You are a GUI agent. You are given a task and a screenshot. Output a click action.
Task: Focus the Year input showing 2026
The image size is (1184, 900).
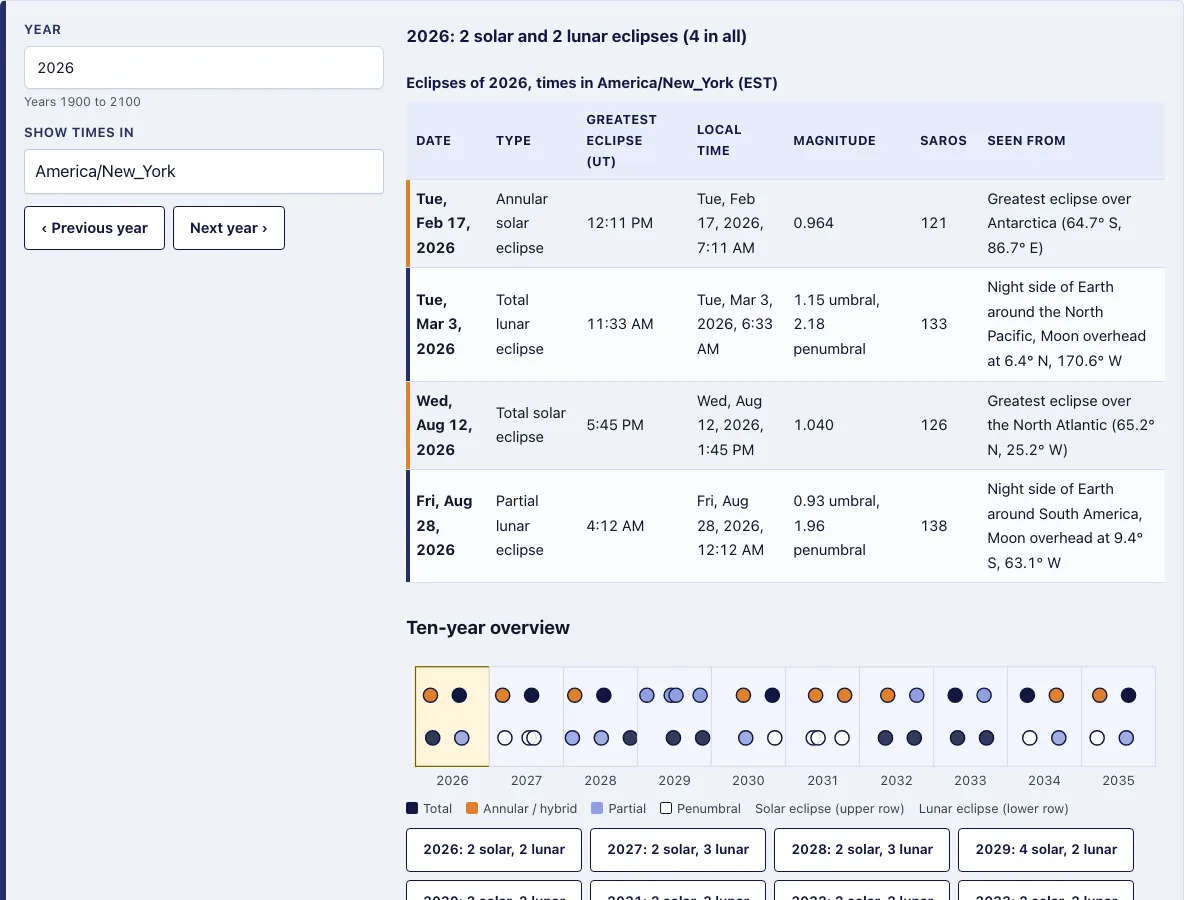[204, 68]
